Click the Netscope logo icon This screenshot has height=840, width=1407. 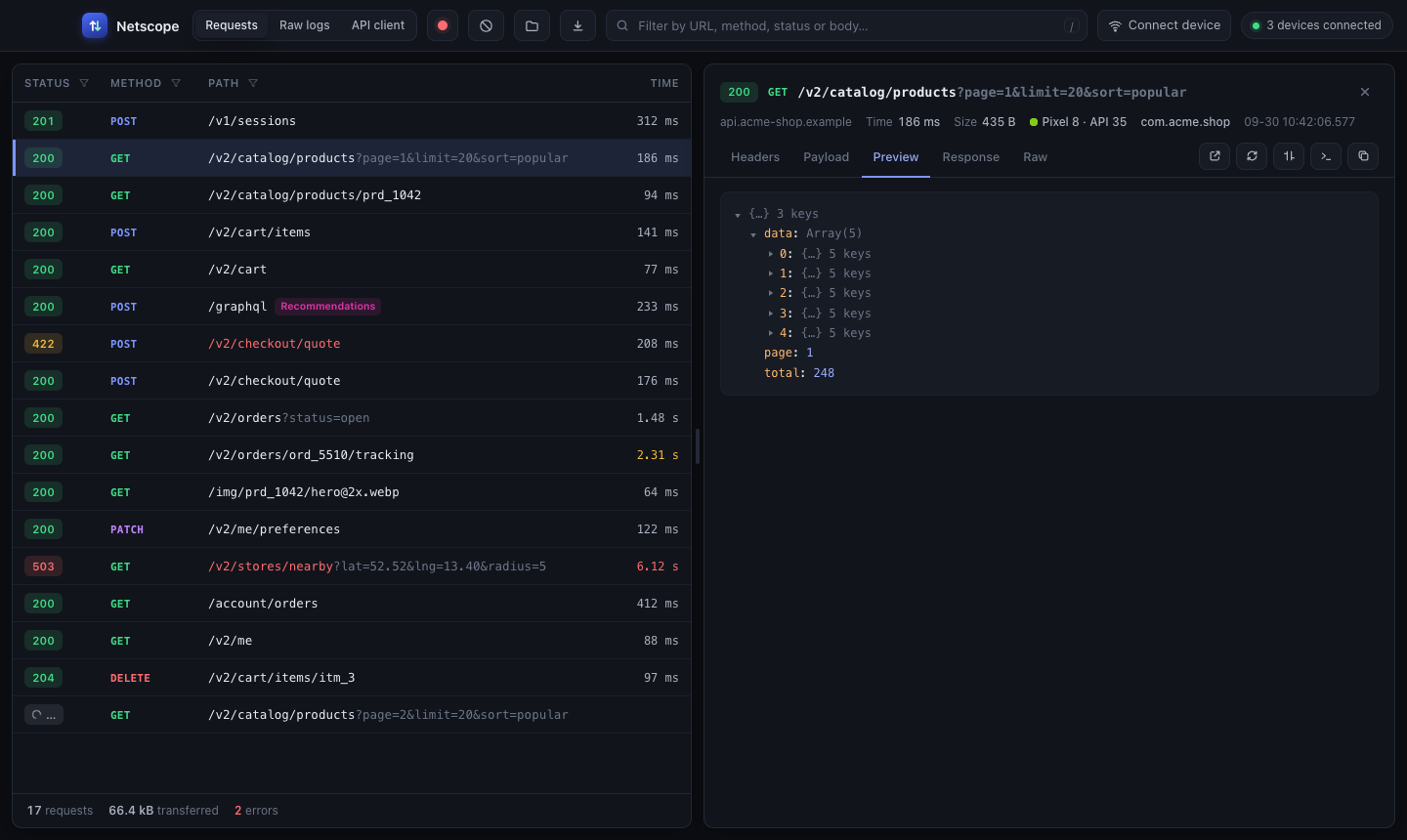point(95,25)
